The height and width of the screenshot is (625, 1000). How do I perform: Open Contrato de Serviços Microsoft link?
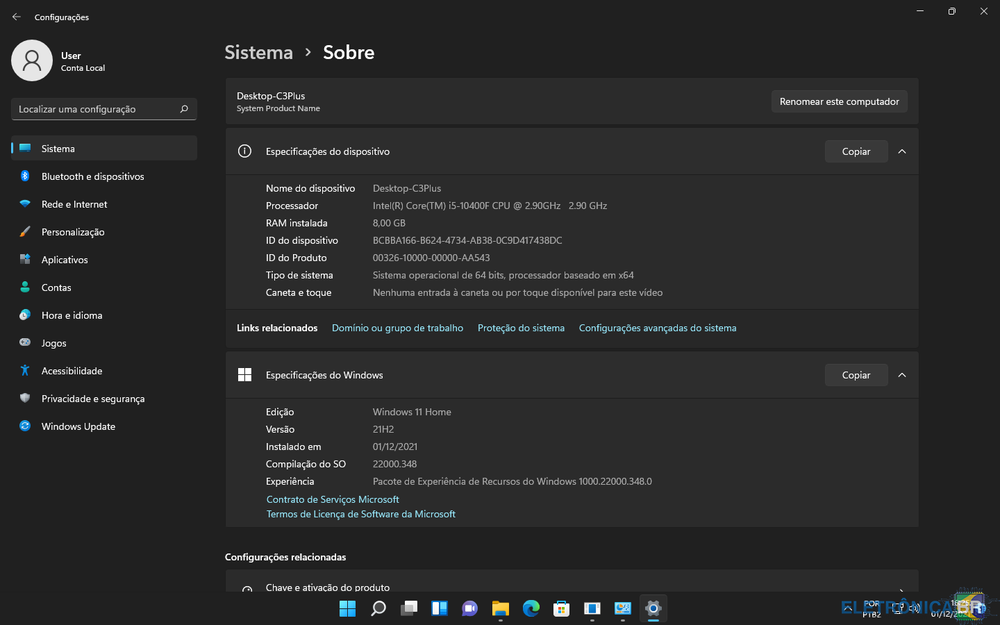point(332,500)
